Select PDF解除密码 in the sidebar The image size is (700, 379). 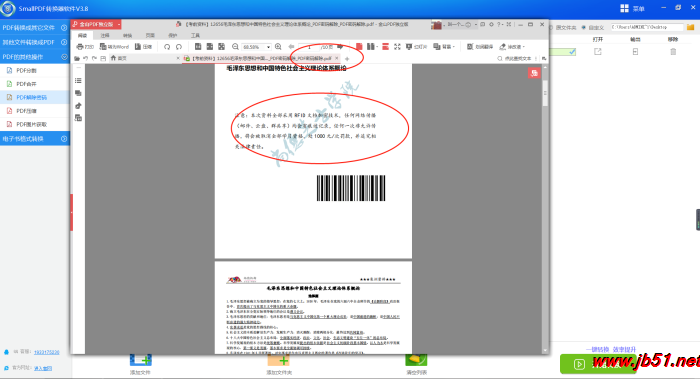click(x=32, y=97)
